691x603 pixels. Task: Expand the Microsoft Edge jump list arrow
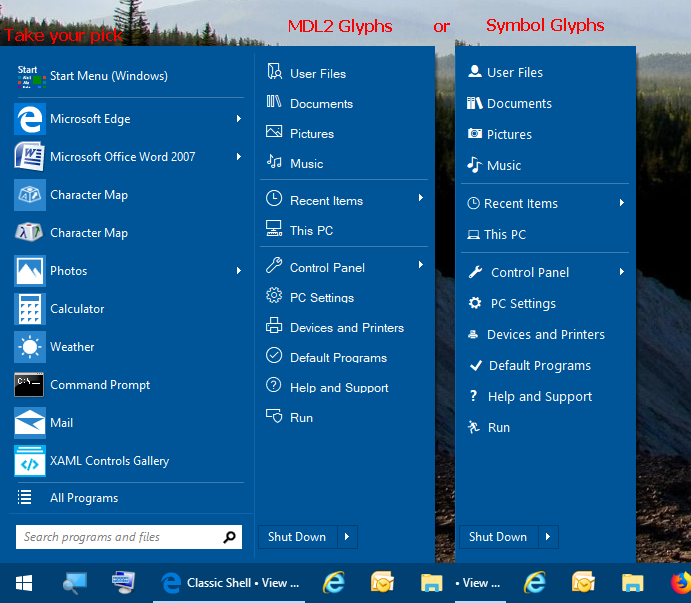[x=238, y=119]
